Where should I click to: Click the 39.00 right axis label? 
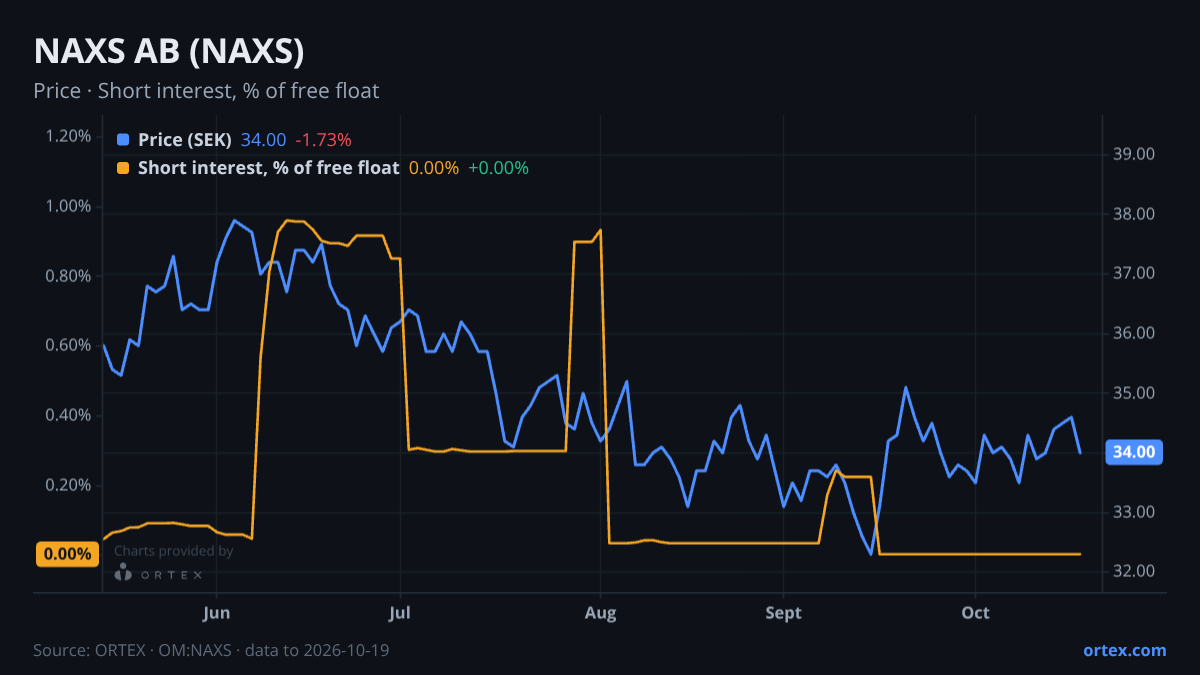coord(1134,154)
